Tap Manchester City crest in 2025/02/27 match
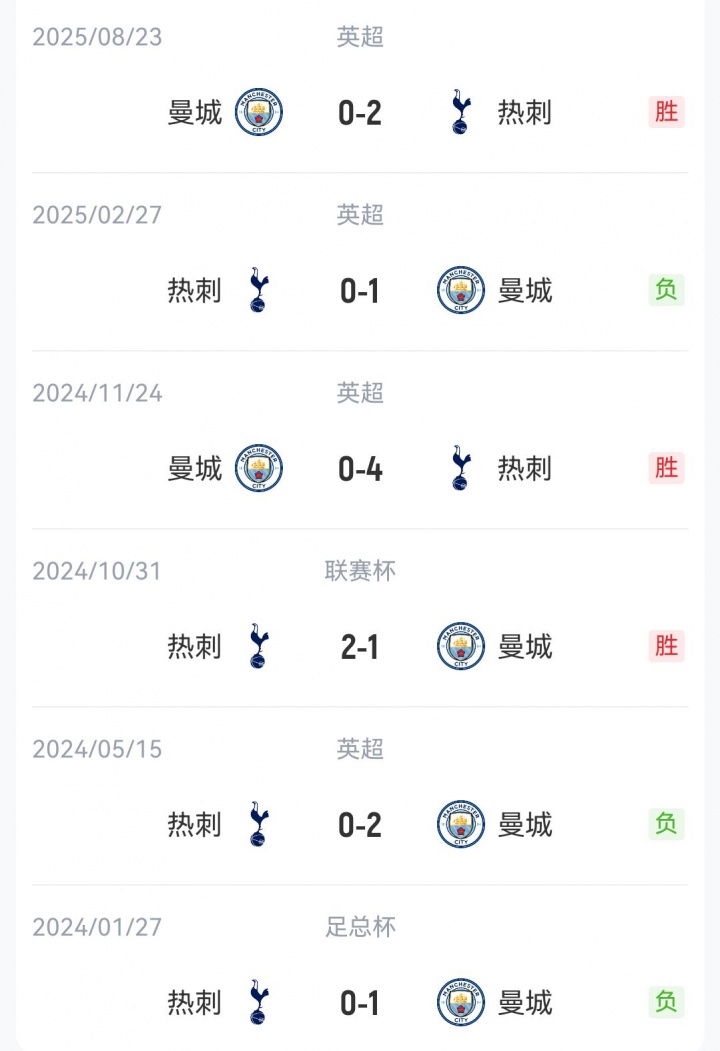The image size is (720, 1051). [x=461, y=291]
